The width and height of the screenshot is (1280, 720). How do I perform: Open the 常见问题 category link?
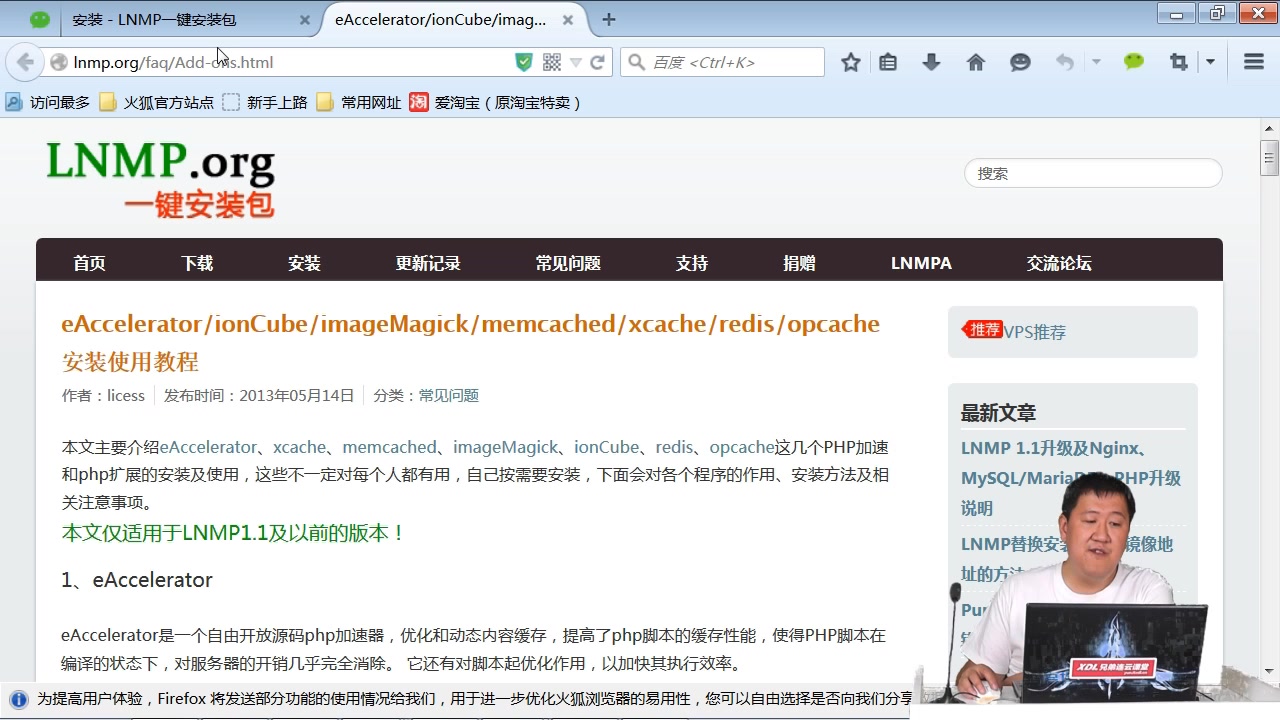tap(448, 396)
